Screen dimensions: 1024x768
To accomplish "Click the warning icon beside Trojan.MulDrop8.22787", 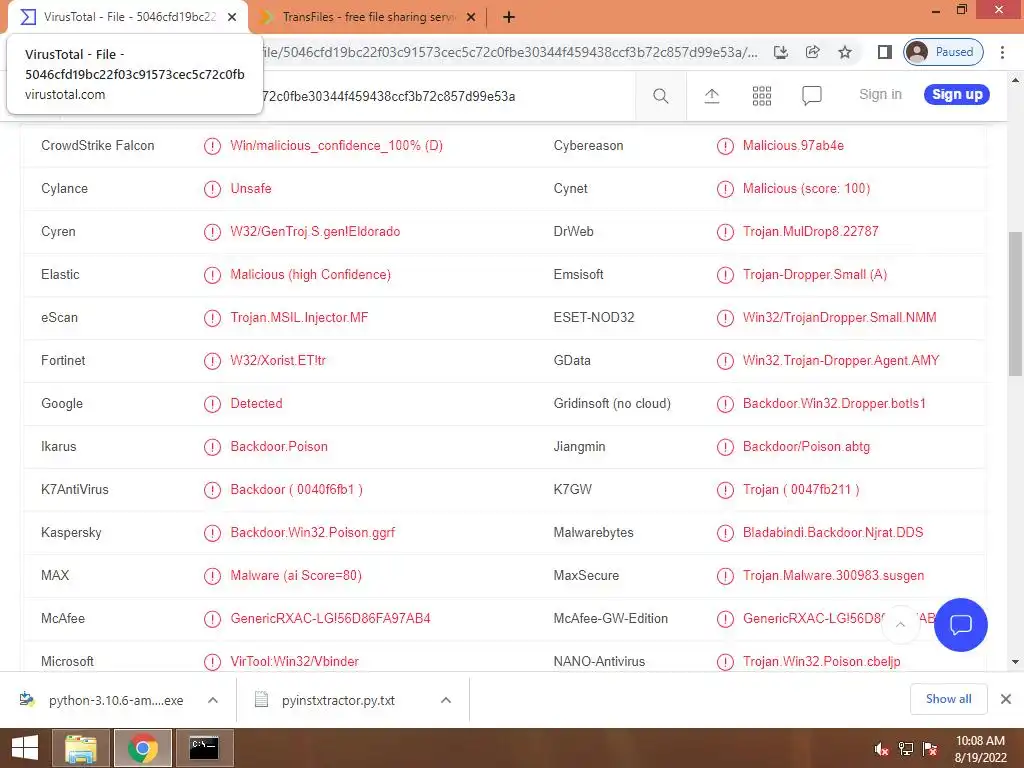I will [x=725, y=232].
